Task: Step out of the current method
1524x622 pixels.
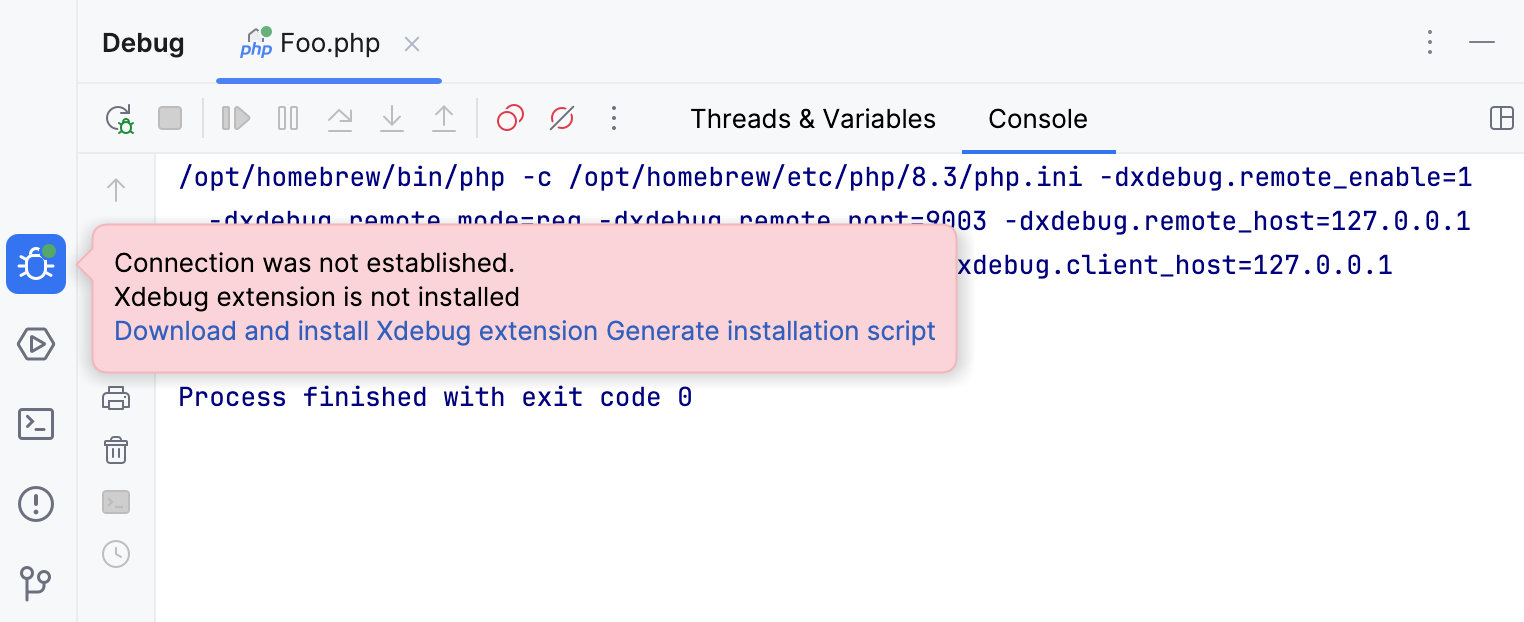Action: pyautogui.click(x=444, y=118)
